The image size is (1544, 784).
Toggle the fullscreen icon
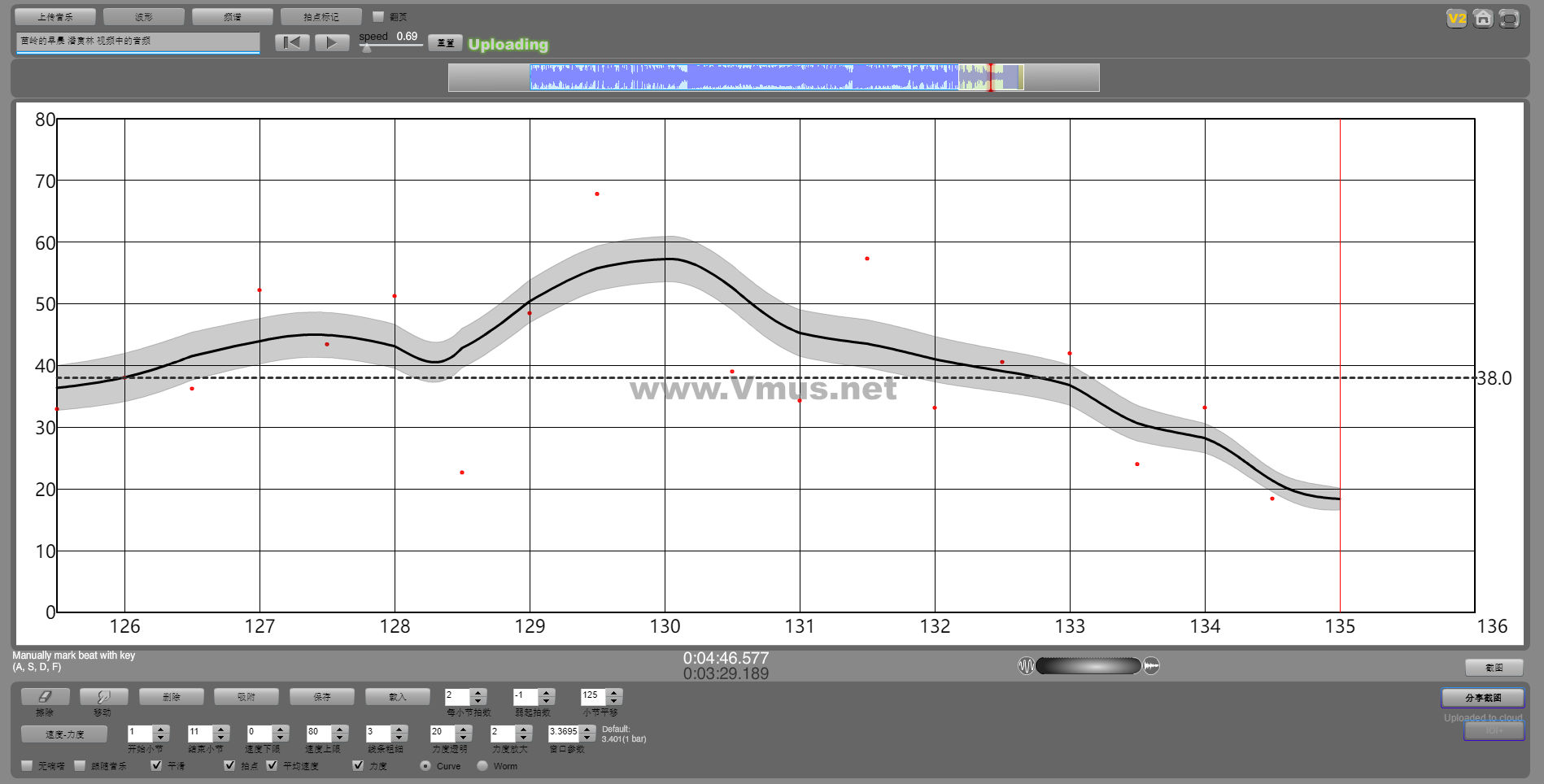(1509, 19)
